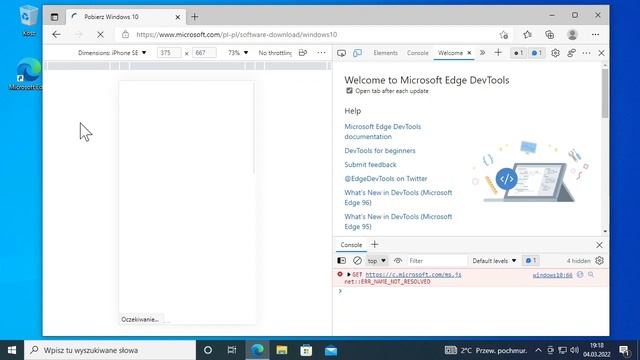Click the Windows taskbar search box
This screenshot has width=640, height=360.
point(110,350)
